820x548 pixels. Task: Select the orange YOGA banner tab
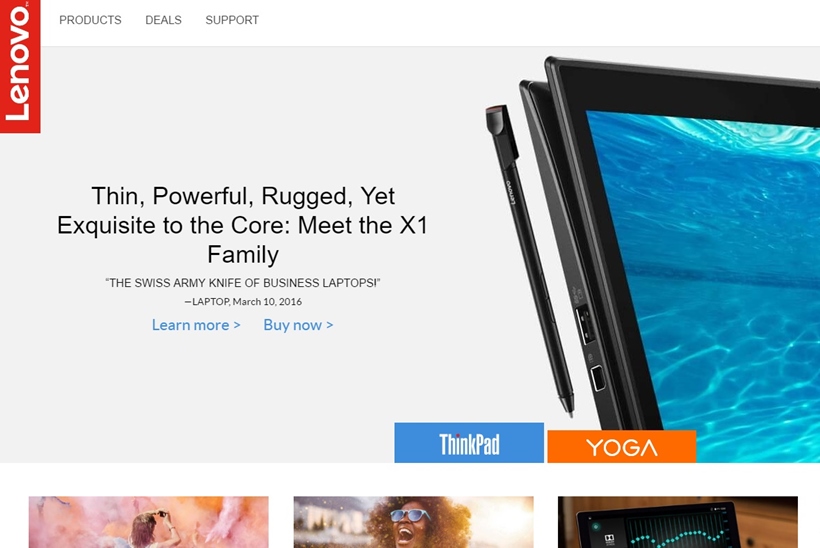coord(621,447)
